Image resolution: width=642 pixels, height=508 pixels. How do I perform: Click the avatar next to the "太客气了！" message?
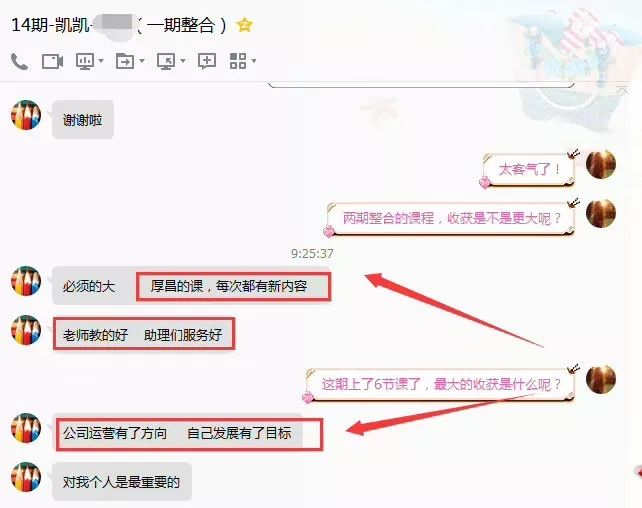(601, 165)
